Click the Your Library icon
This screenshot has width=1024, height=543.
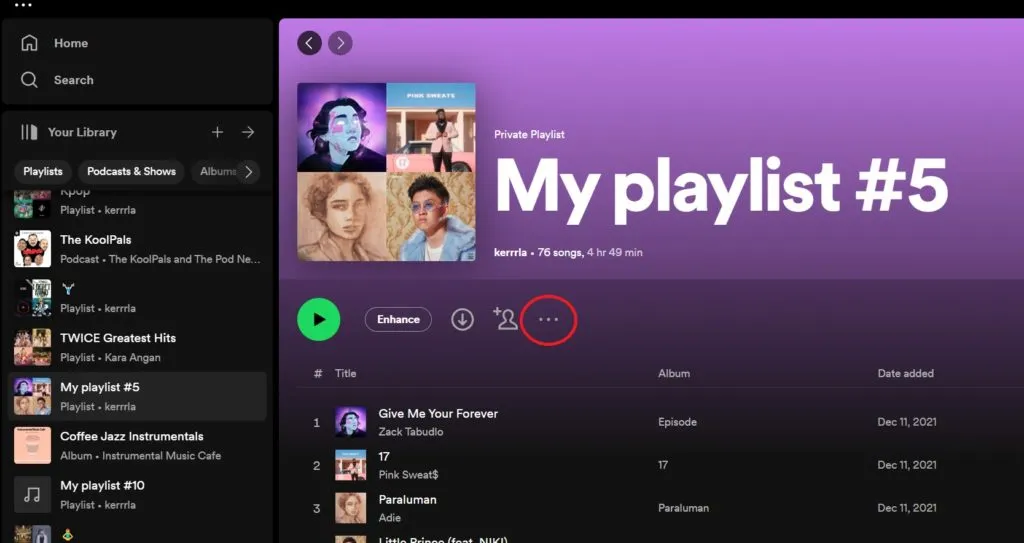click(29, 132)
